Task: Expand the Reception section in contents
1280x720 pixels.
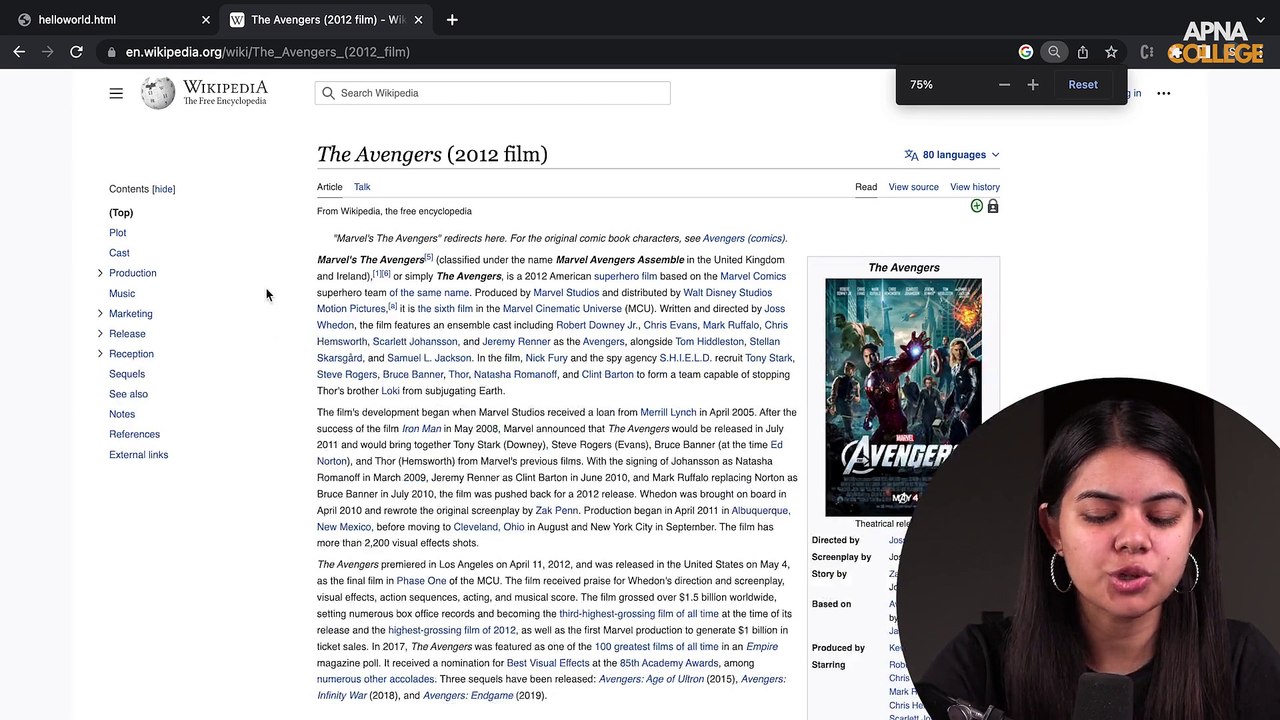Action: click(100, 353)
